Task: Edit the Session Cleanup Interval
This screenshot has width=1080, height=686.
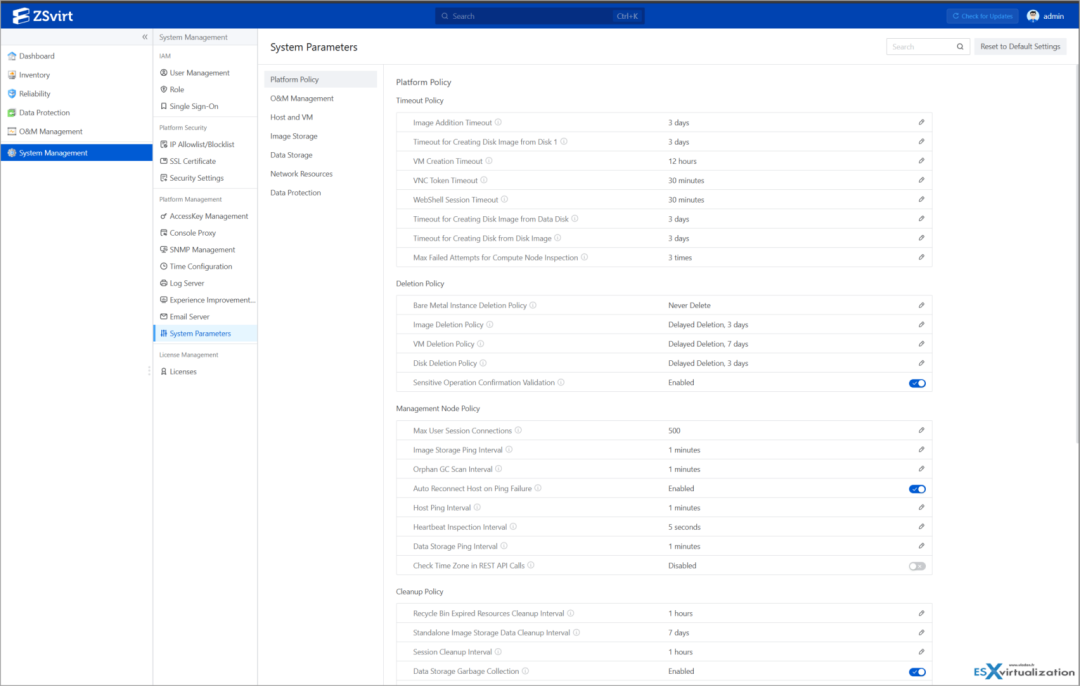Action: coord(921,652)
